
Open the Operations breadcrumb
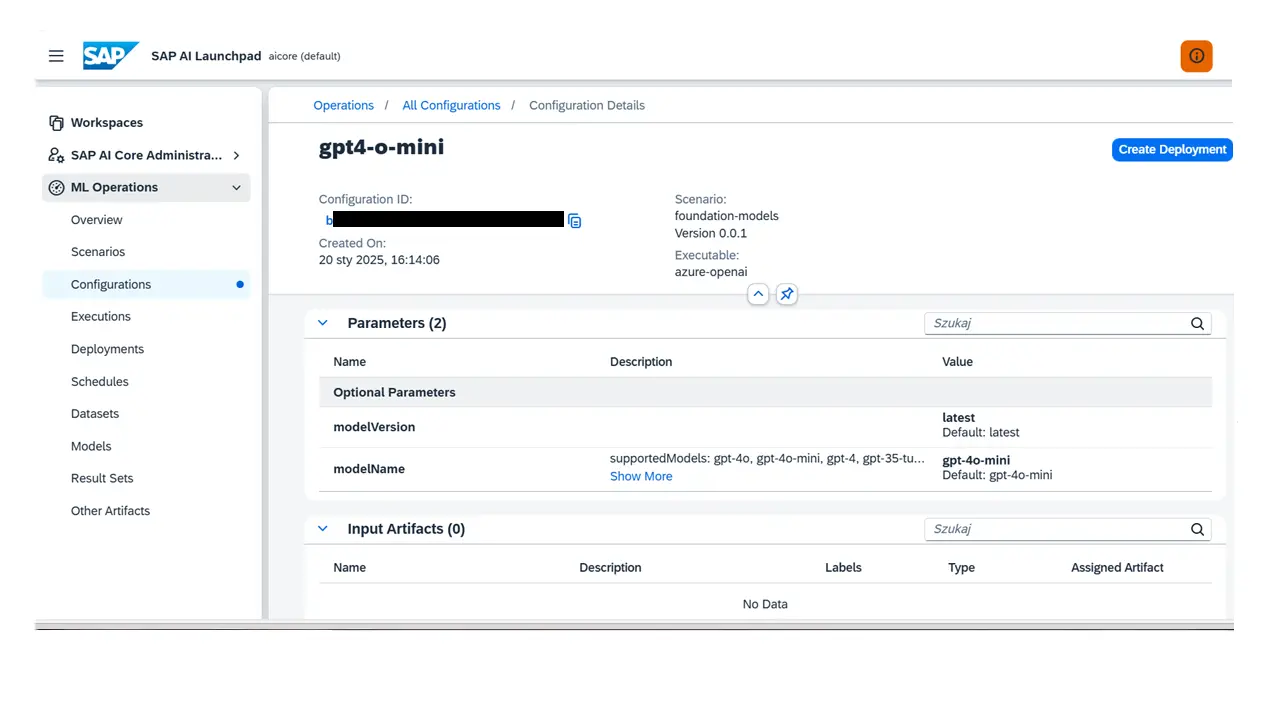click(x=343, y=105)
